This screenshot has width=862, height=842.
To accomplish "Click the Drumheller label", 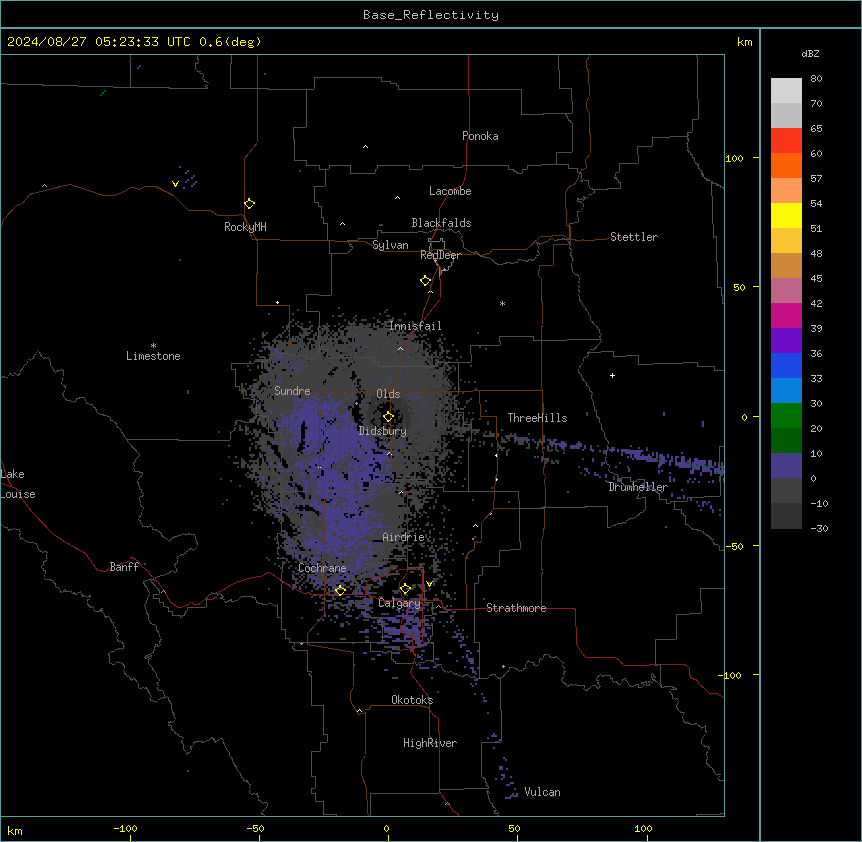I will (638, 487).
